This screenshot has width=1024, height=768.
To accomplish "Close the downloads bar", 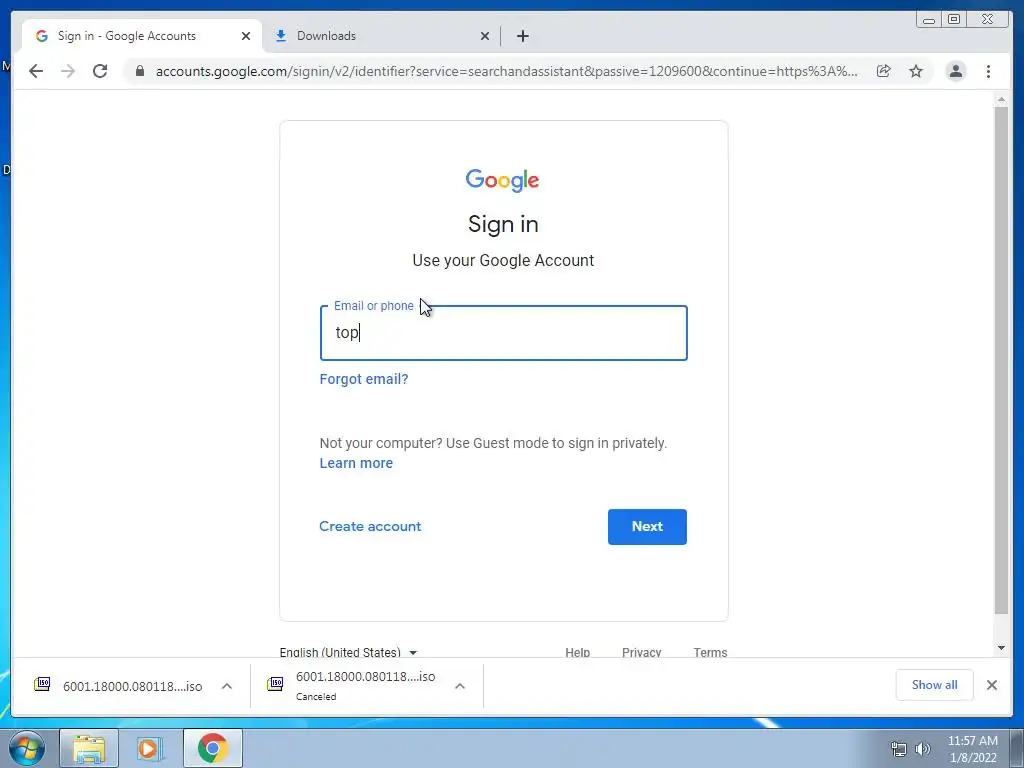I will 991,685.
